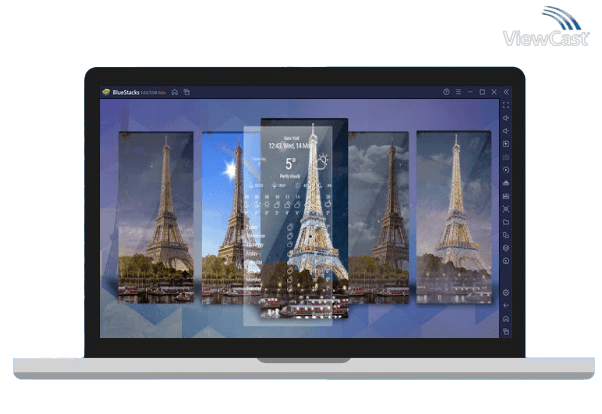This screenshot has height=414, width=602.
Task: Open the stacked layers icon in sidebar
Action: pyautogui.click(x=506, y=248)
